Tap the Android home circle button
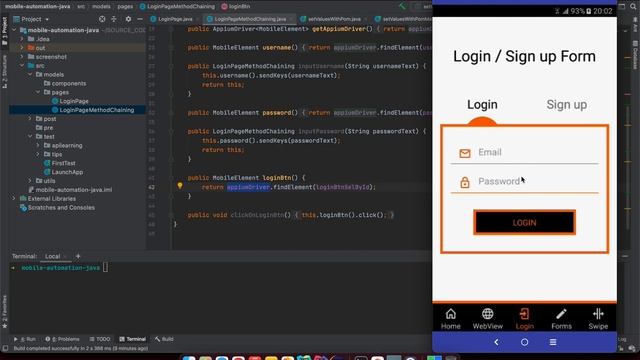 tap(524, 342)
